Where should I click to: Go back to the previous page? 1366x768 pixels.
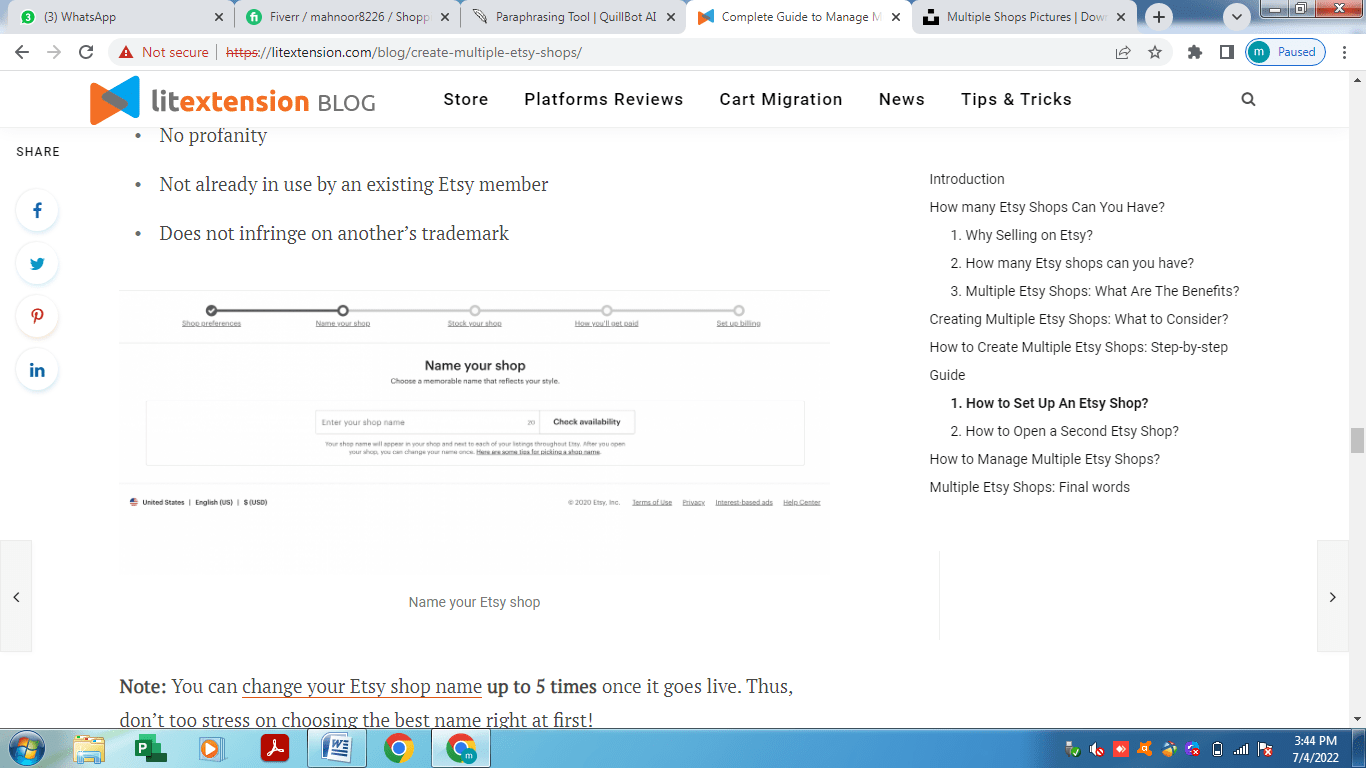[x=23, y=52]
